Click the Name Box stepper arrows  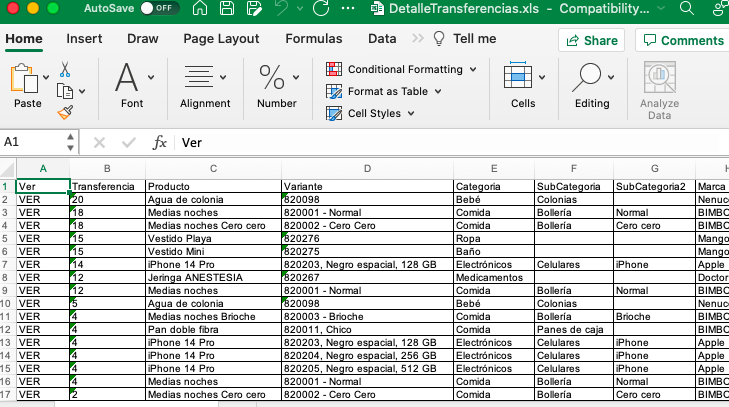pyautogui.click(x=70, y=142)
